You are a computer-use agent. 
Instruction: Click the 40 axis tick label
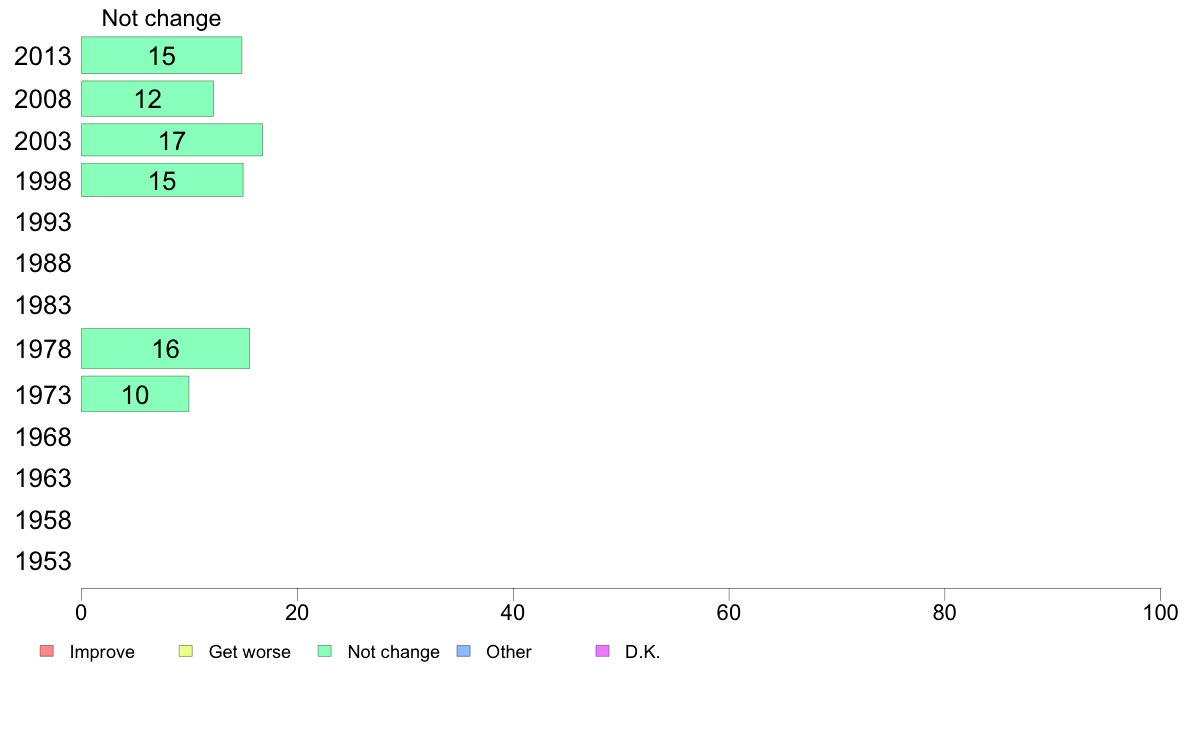[513, 612]
